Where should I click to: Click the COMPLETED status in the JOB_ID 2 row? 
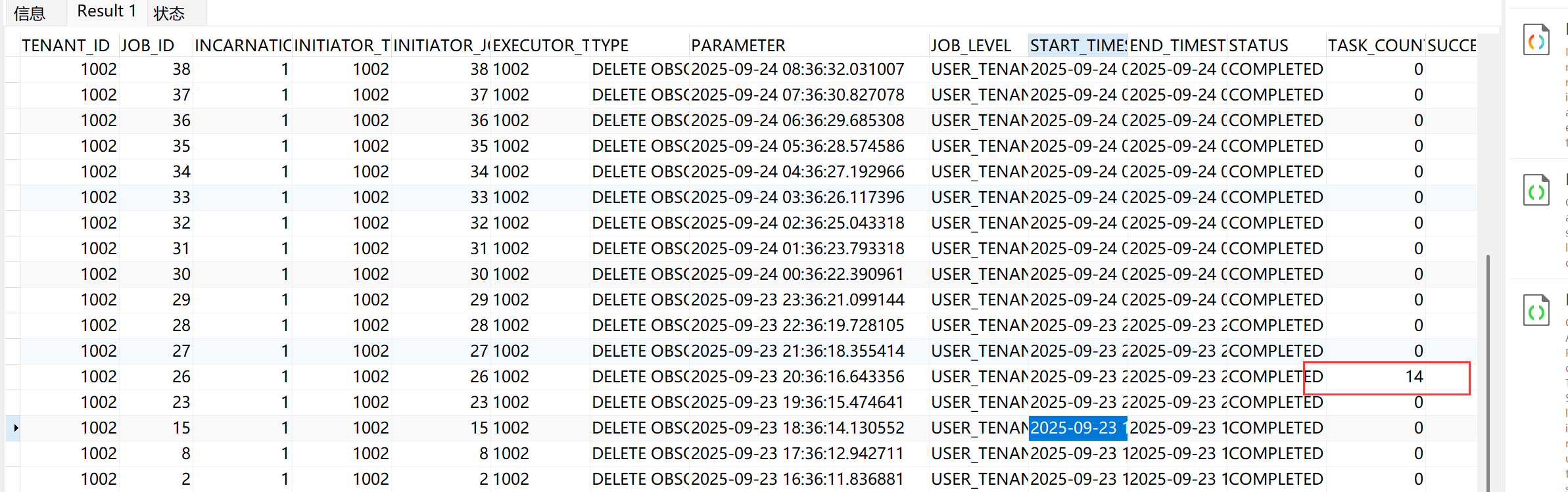tap(1276, 479)
